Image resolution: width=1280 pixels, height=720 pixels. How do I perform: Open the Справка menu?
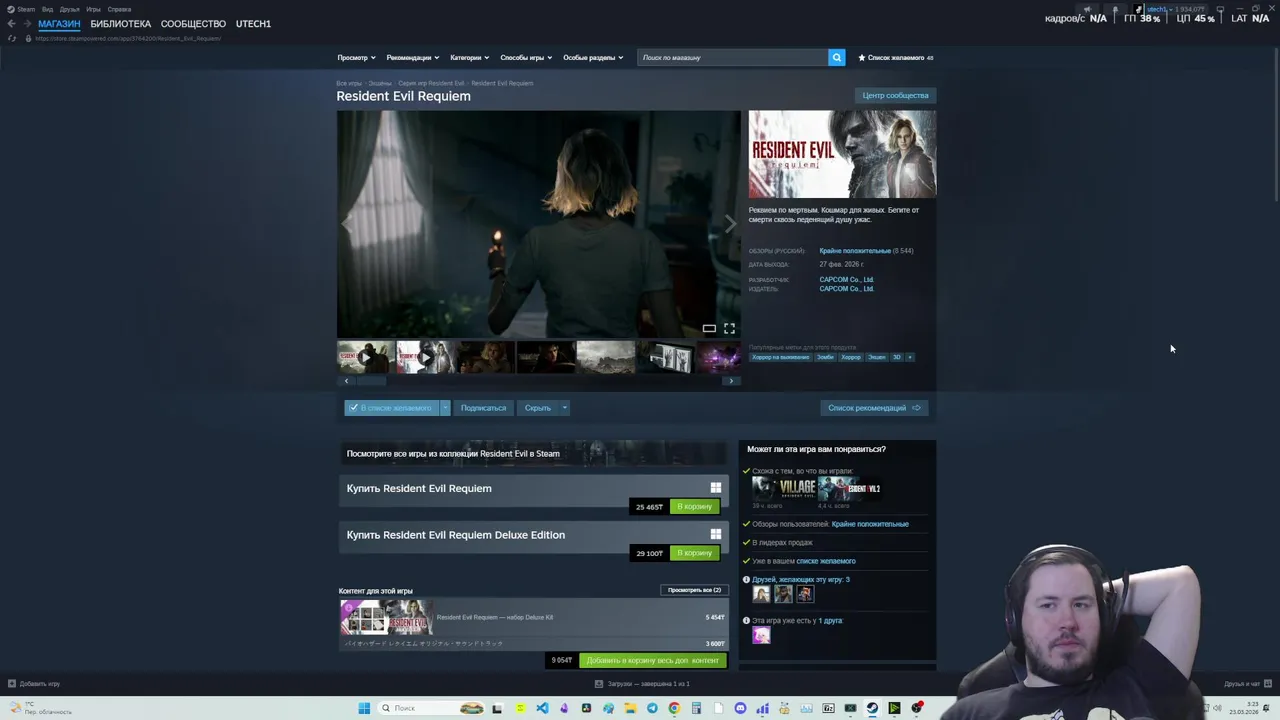[x=119, y=9]
